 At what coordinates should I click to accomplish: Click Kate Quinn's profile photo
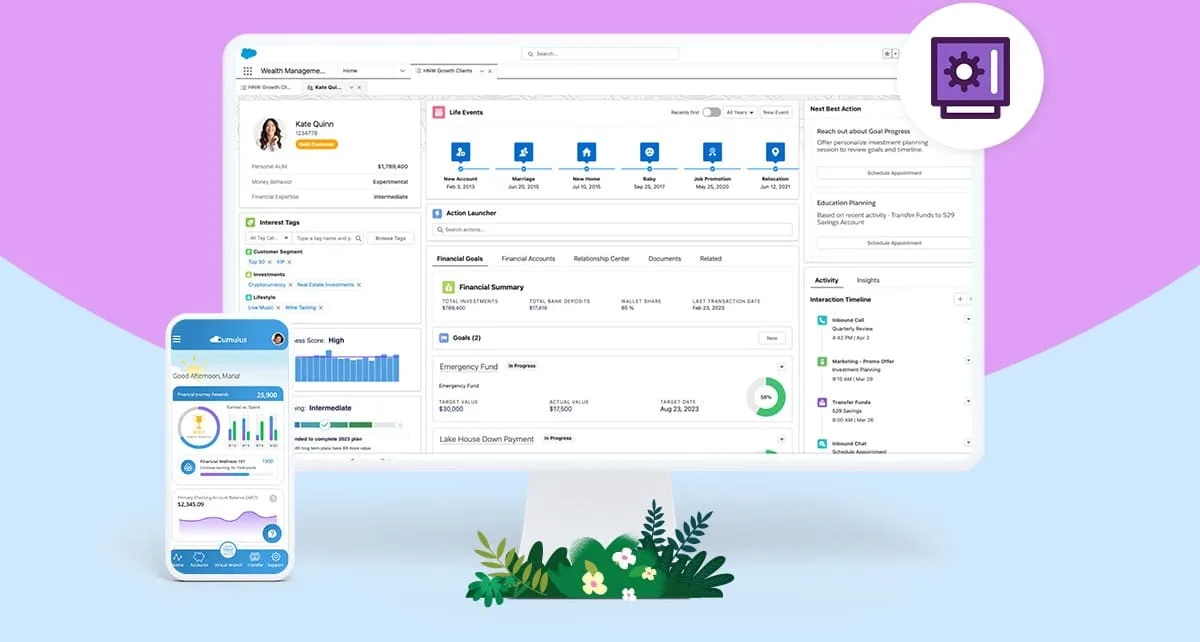pos(270,133)
